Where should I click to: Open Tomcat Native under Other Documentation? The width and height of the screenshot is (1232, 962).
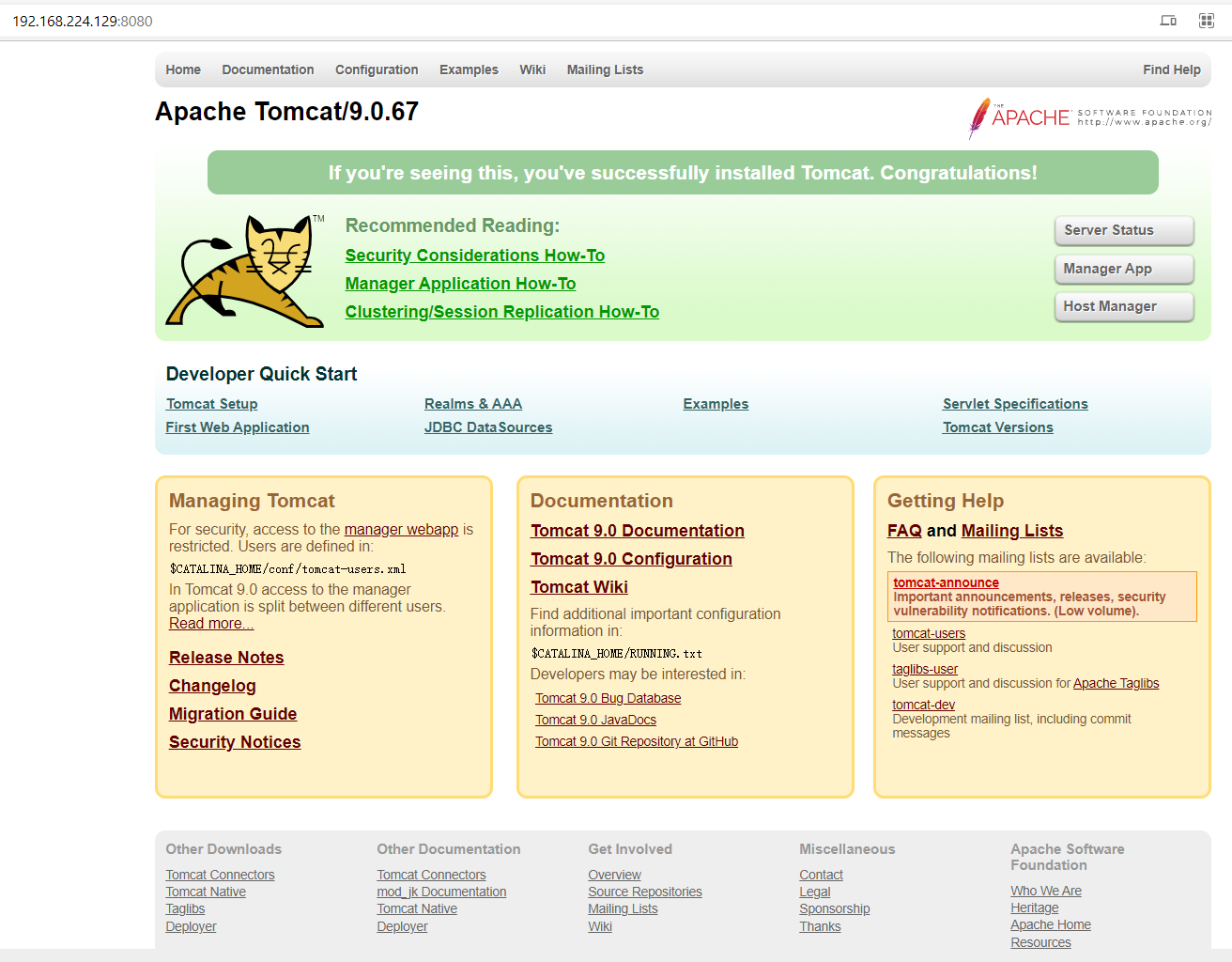click(x=417, y=908)
